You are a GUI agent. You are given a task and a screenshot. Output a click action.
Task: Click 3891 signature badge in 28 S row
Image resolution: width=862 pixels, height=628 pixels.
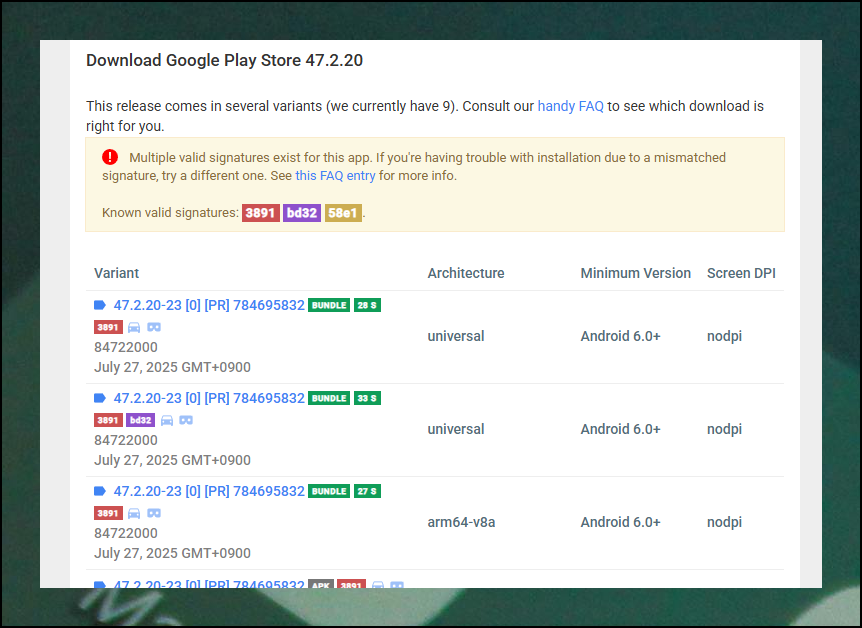[108, 327]
